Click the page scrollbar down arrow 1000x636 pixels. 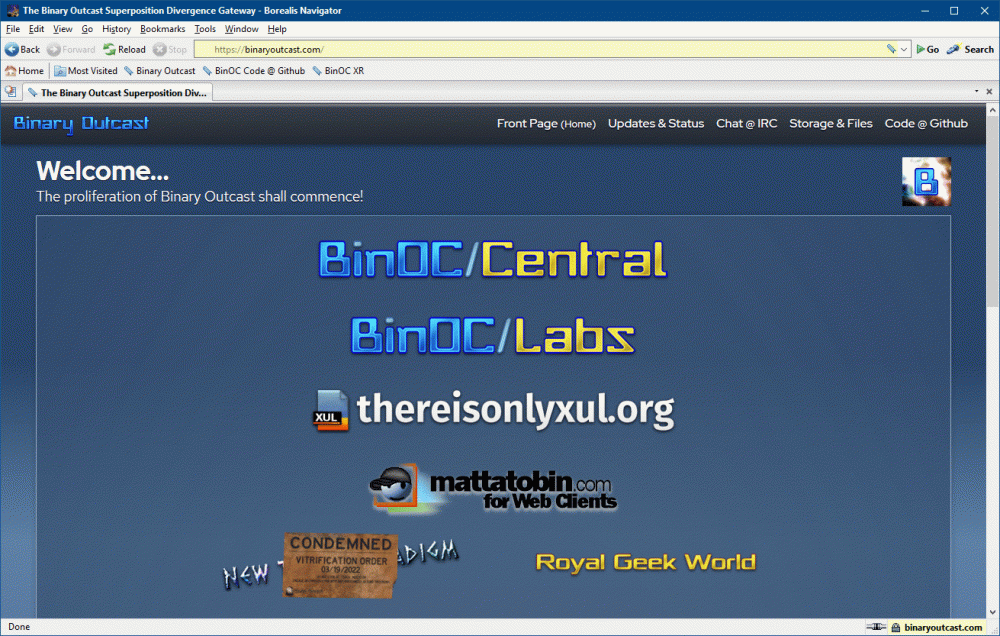pos(993,612)
